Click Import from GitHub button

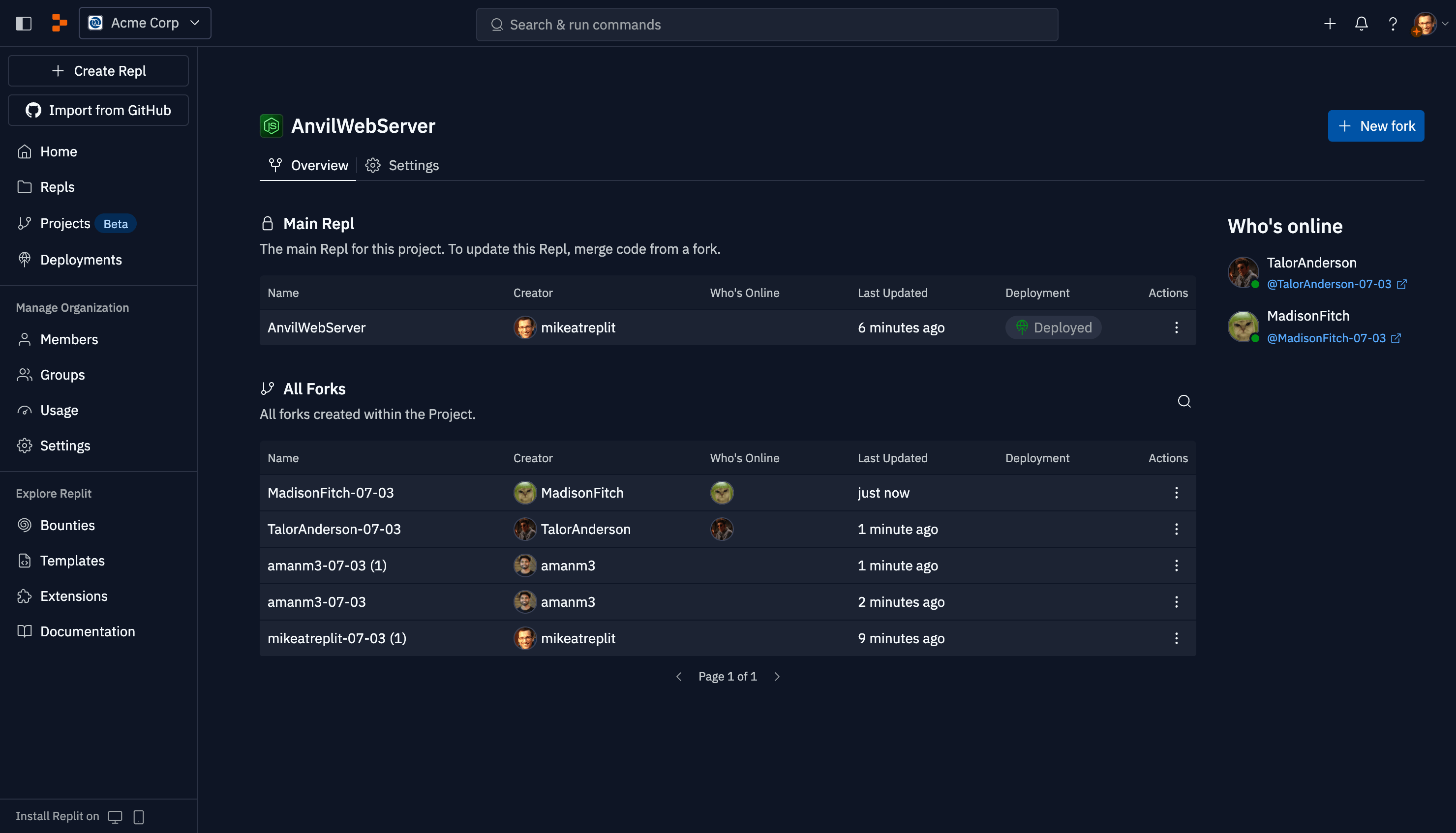pyautogui.click(x=98, y=110)
